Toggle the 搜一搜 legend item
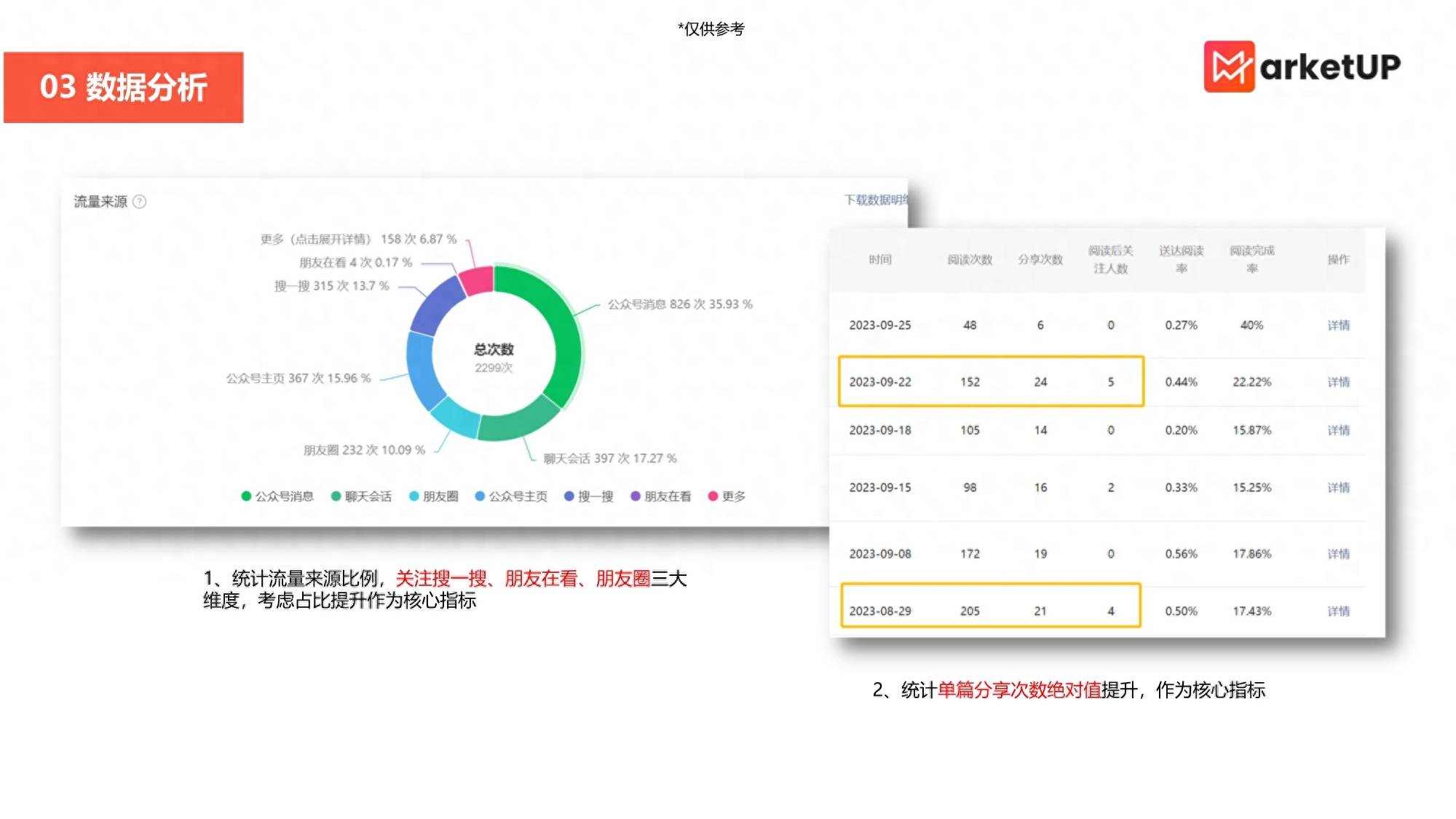The height and width of the screenshot is (819, 1456). pos(589,496)
